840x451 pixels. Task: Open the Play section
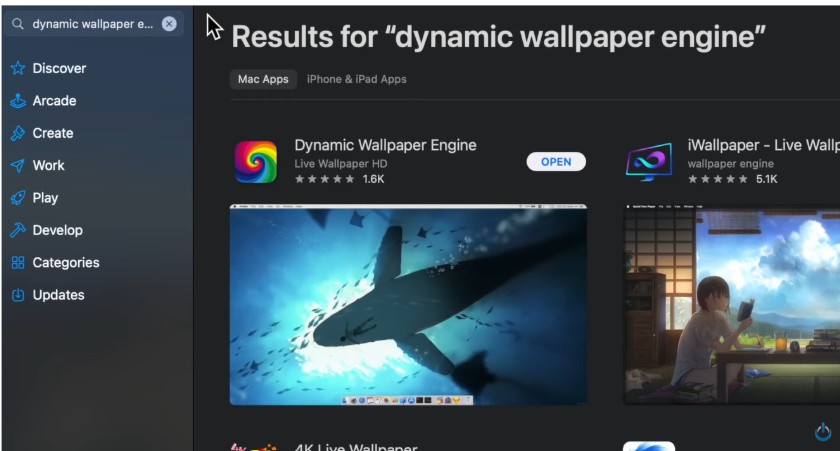click(45, 198)
